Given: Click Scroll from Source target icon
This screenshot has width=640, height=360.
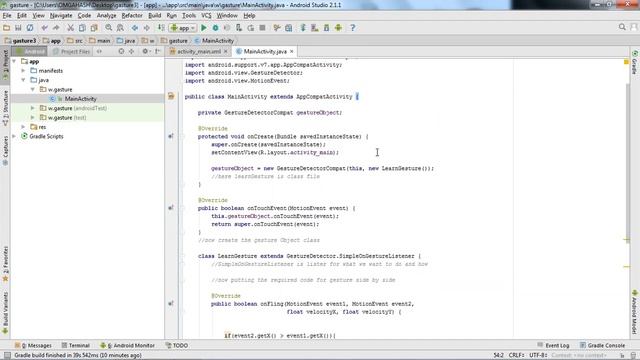Looking at the screenshot, I should 121,51.
